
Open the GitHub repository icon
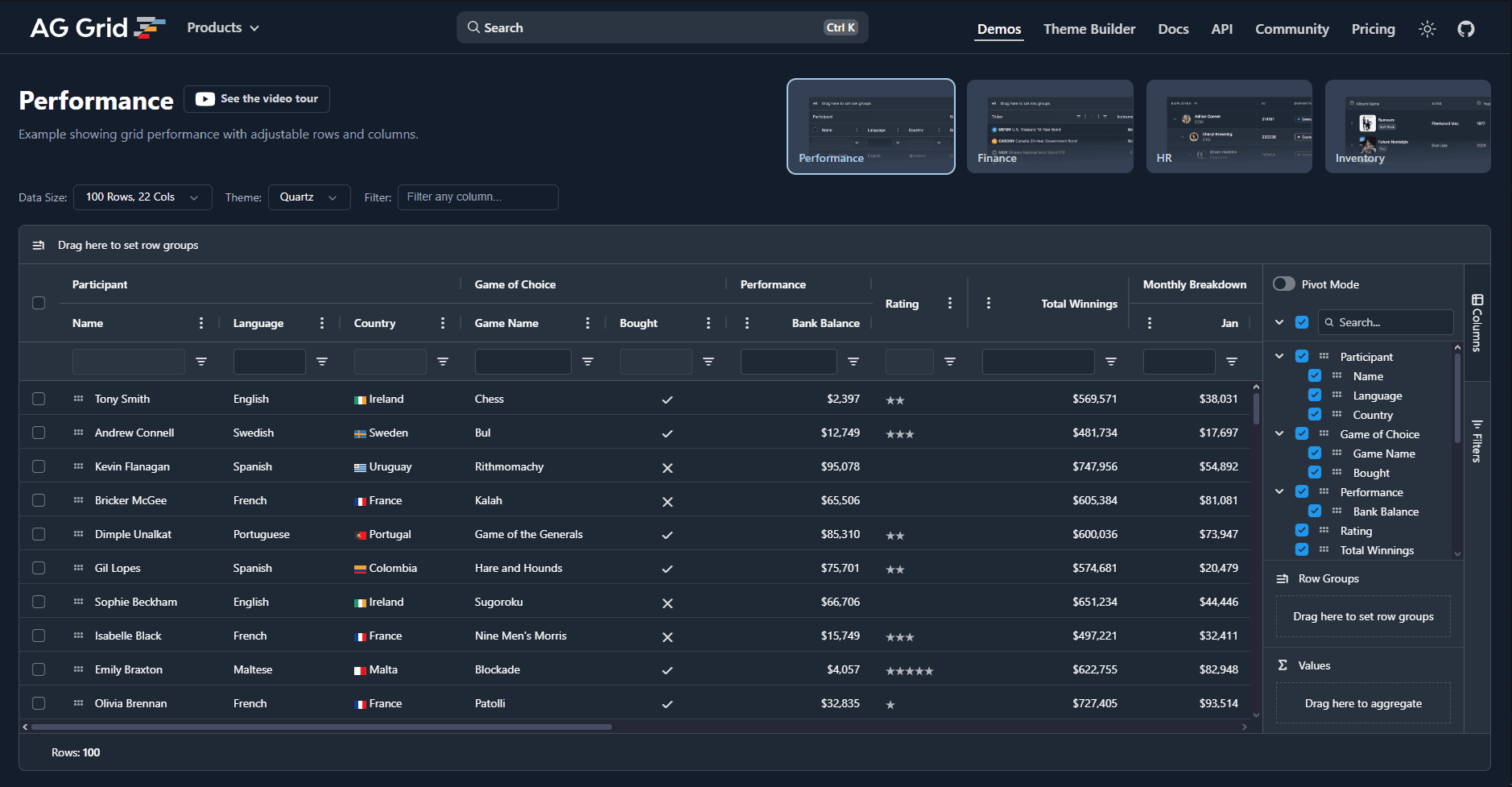pos(1466,29)
